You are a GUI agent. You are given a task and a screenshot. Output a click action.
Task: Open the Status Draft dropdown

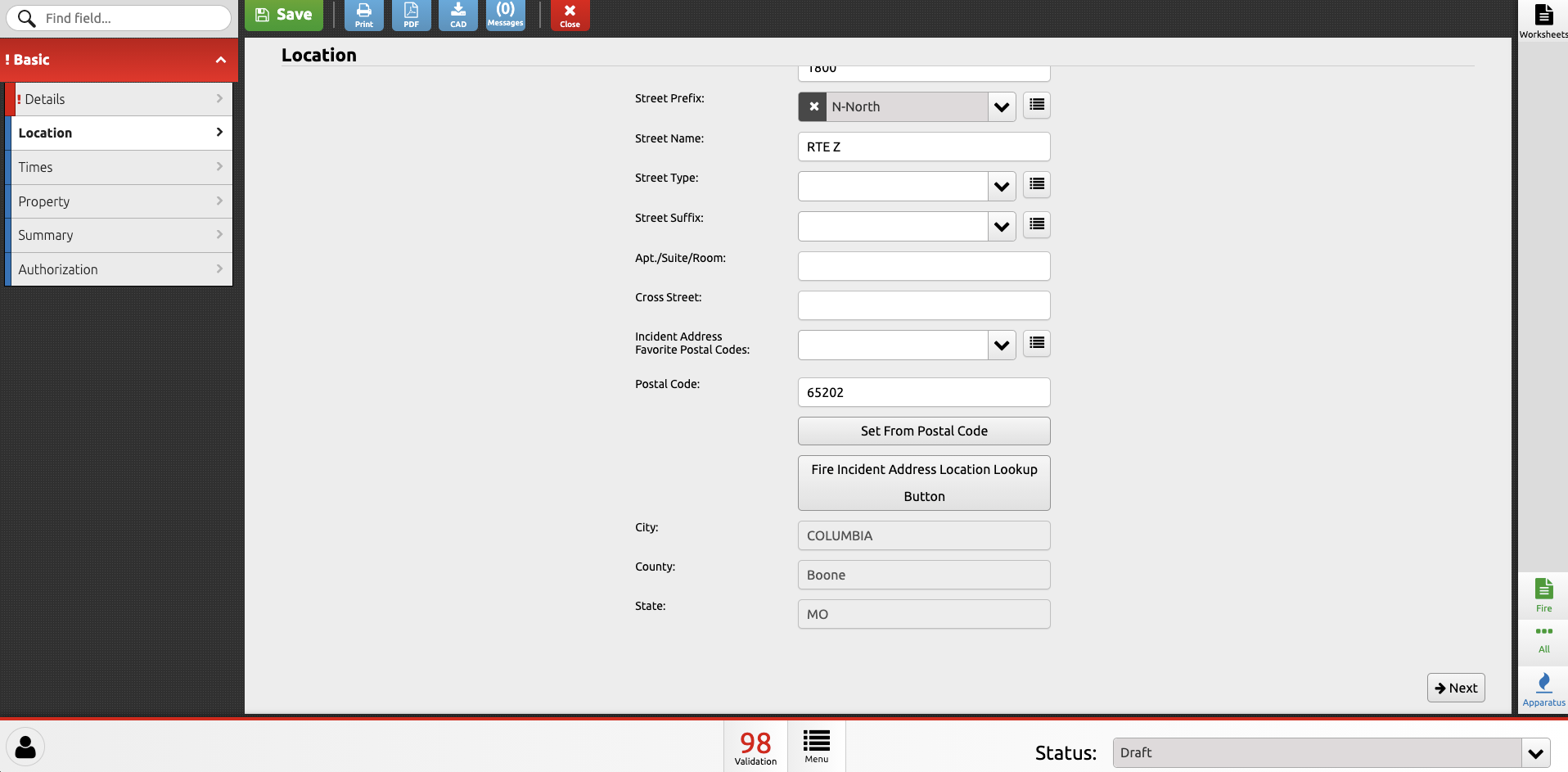[x=1535, y=753]
